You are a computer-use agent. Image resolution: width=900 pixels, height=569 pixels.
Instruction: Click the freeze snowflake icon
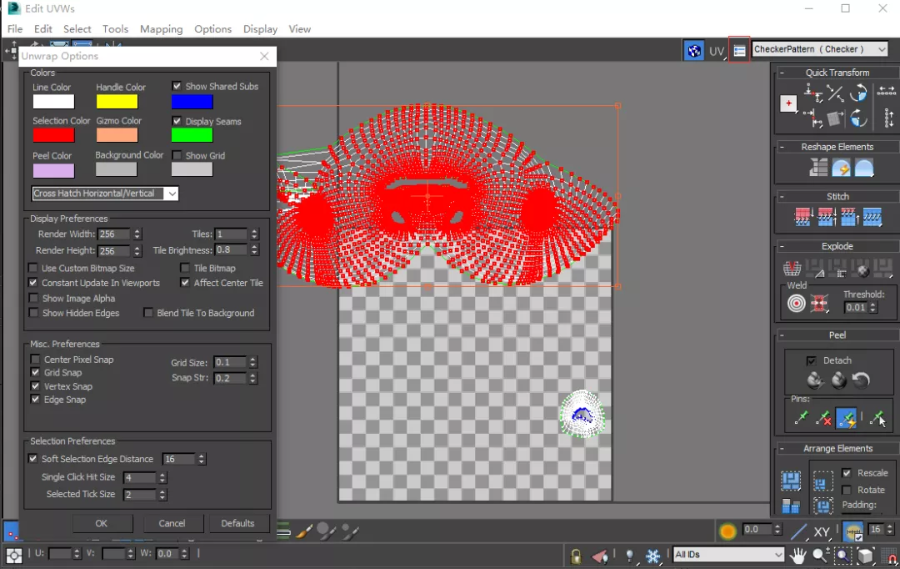click(x=652, y=555)
